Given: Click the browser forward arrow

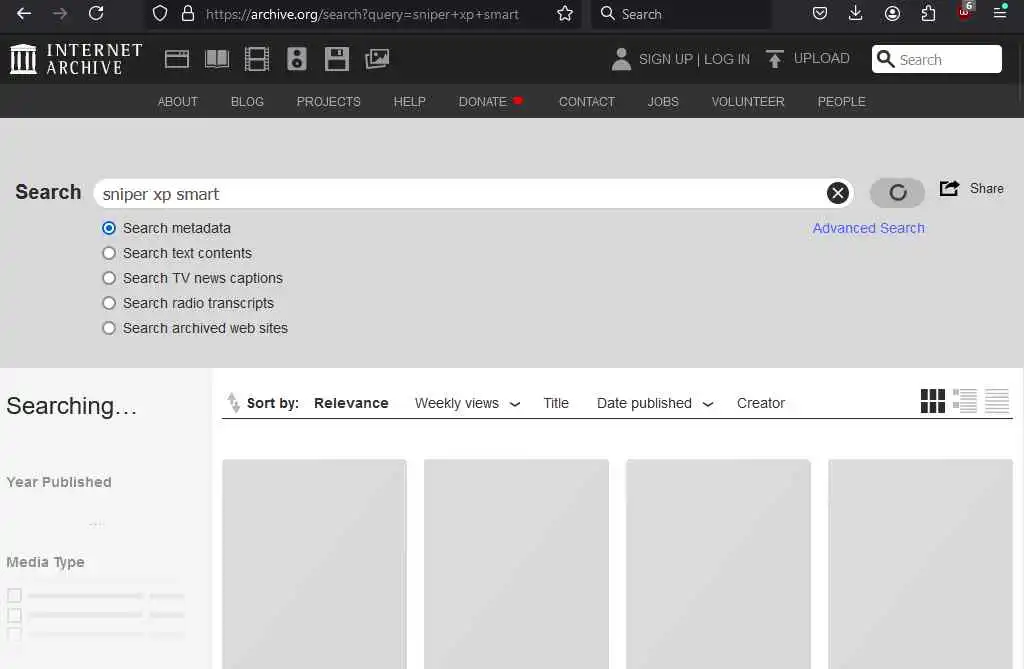Looking at the screenshot, I should pyautogui.click(x=59, y=13).
